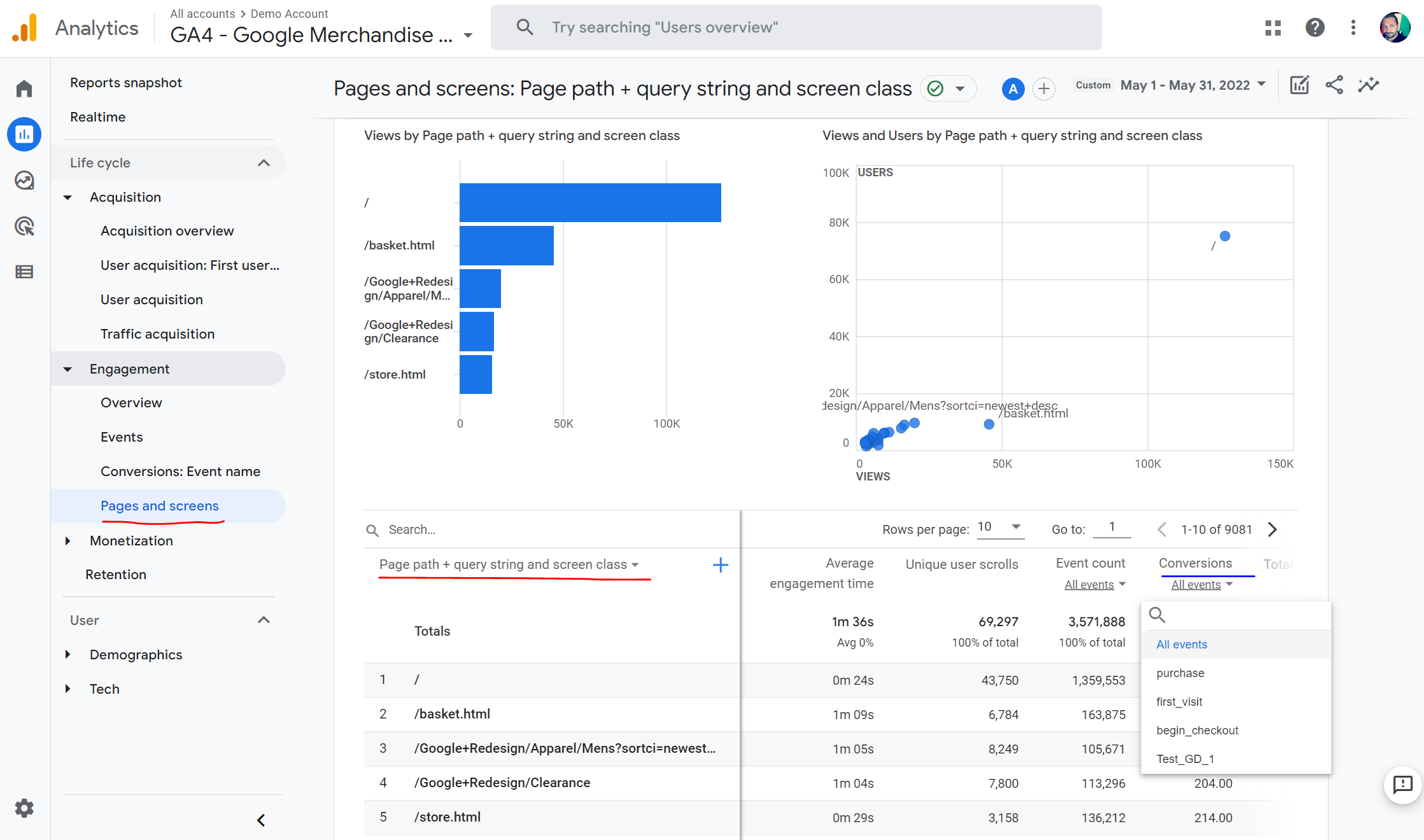Open Pages and screens report

click(160, 506)
